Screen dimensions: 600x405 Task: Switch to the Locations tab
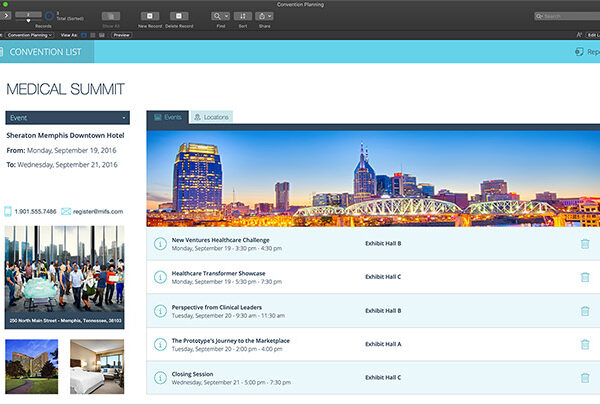[x=211, y=117]
